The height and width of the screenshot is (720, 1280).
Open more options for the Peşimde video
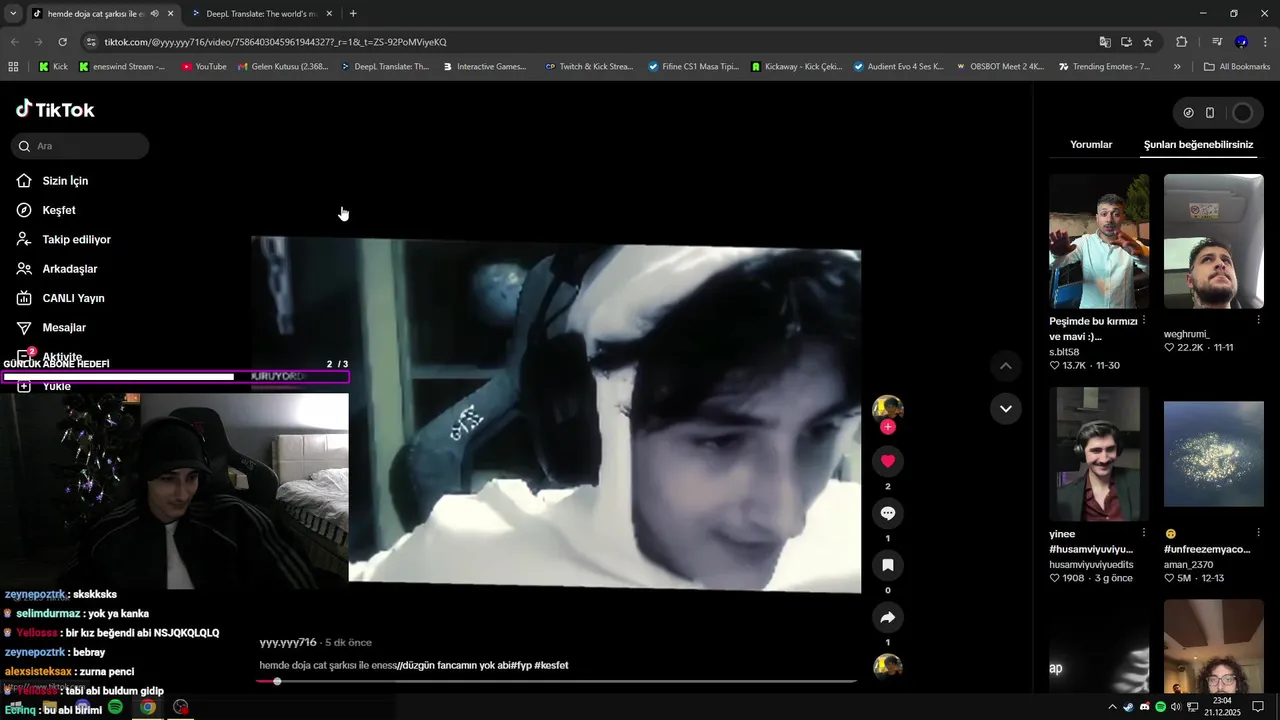click(1143, 320)
